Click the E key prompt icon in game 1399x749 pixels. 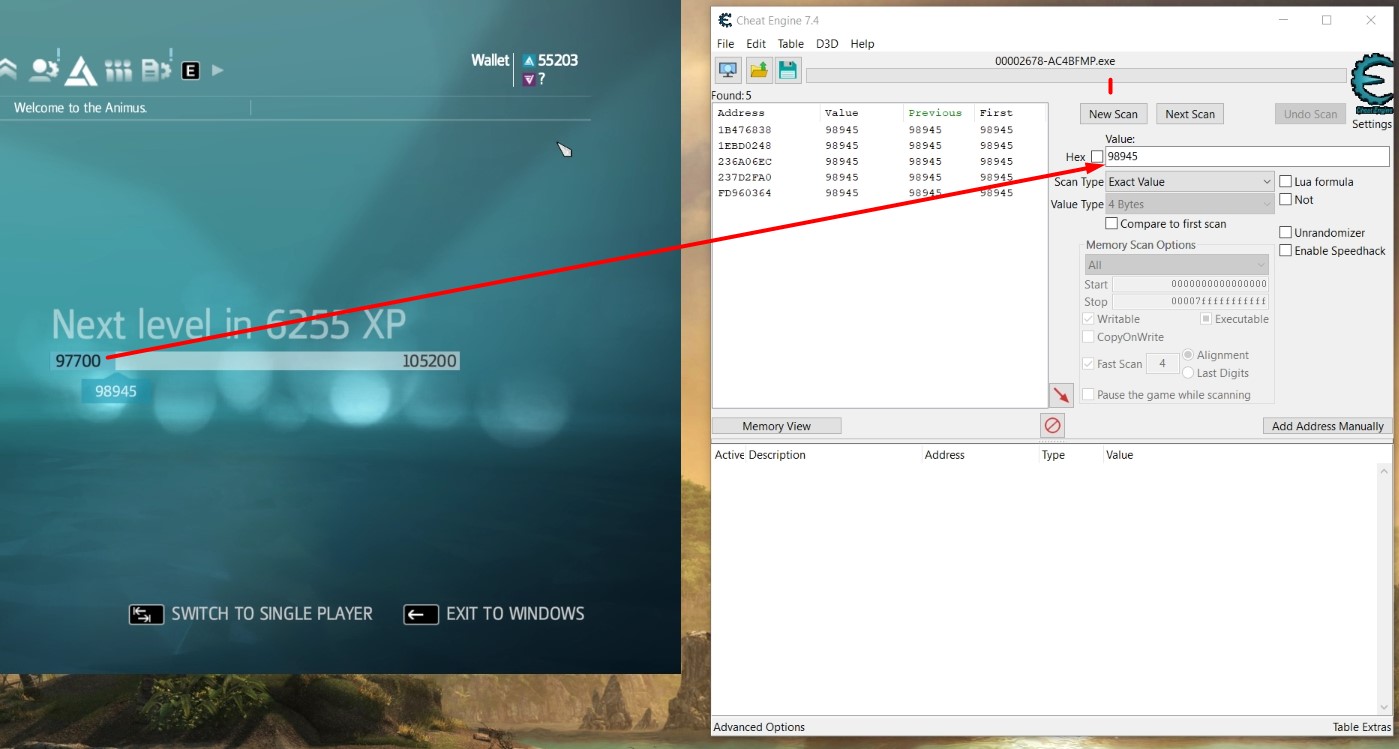(x=190, y=70)
